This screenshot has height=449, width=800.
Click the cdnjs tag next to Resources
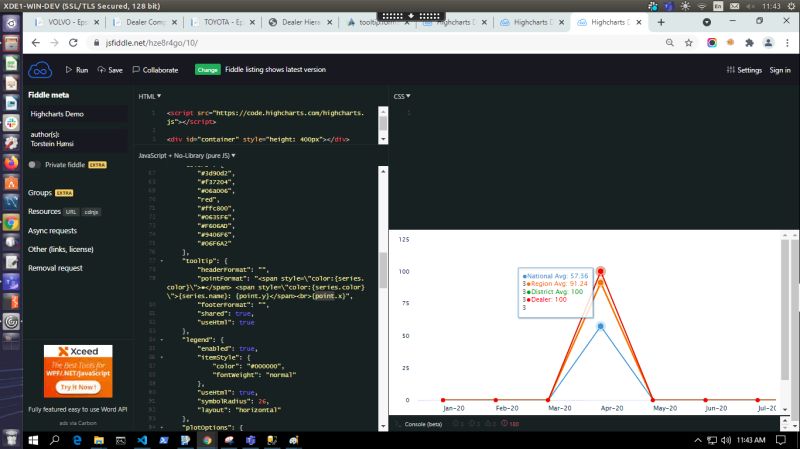coord(91,212)
